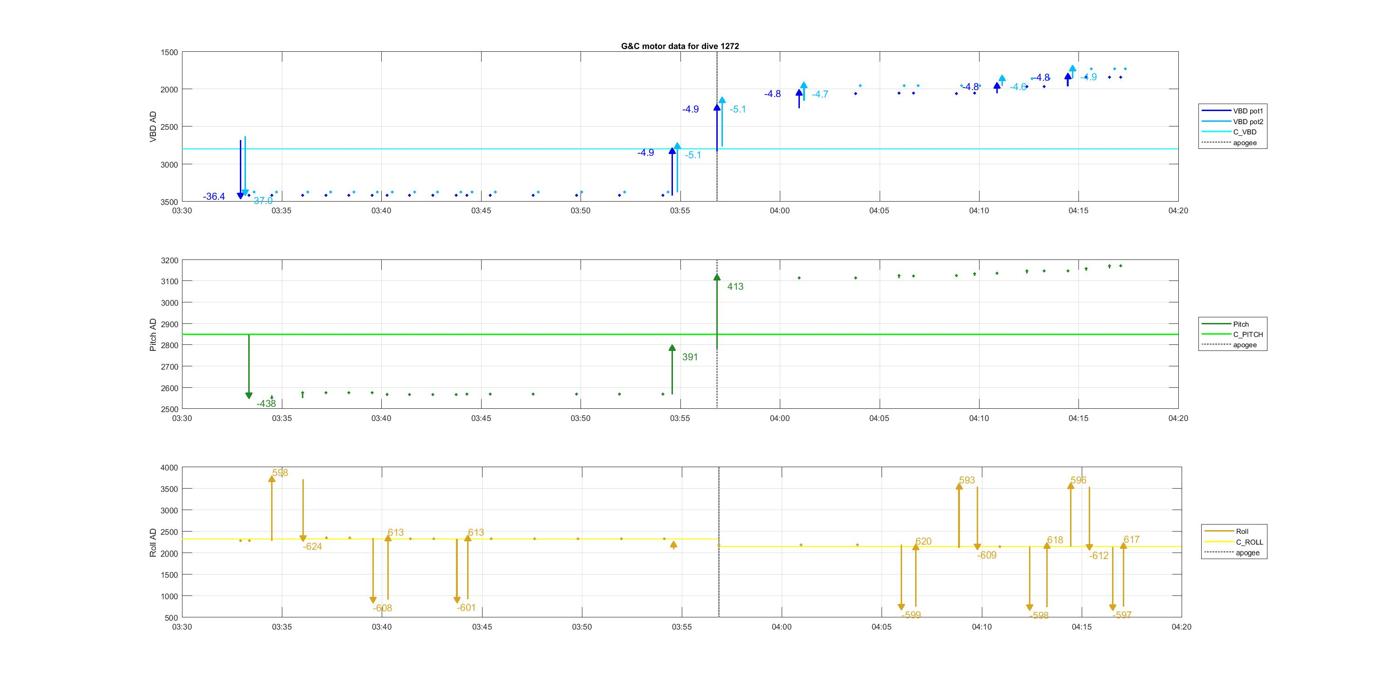Click the "-612" roll data label

1100,556
